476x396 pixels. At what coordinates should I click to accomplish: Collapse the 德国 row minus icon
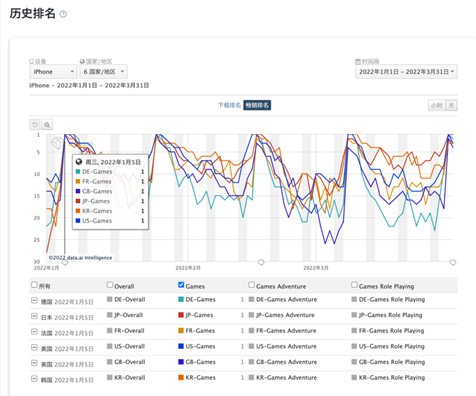click(34, 301)
